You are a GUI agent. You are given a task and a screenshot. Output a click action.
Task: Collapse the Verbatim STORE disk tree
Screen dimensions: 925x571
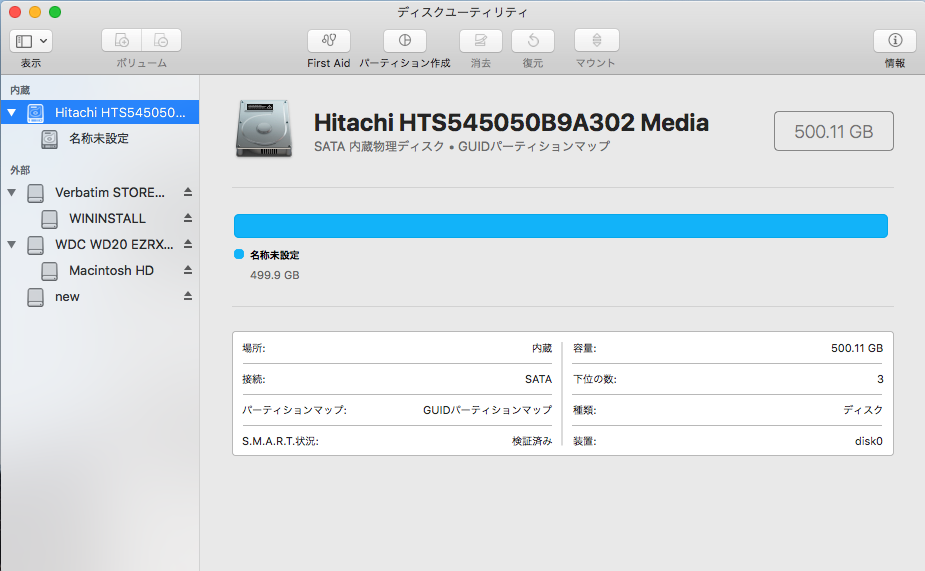[12, 192]
